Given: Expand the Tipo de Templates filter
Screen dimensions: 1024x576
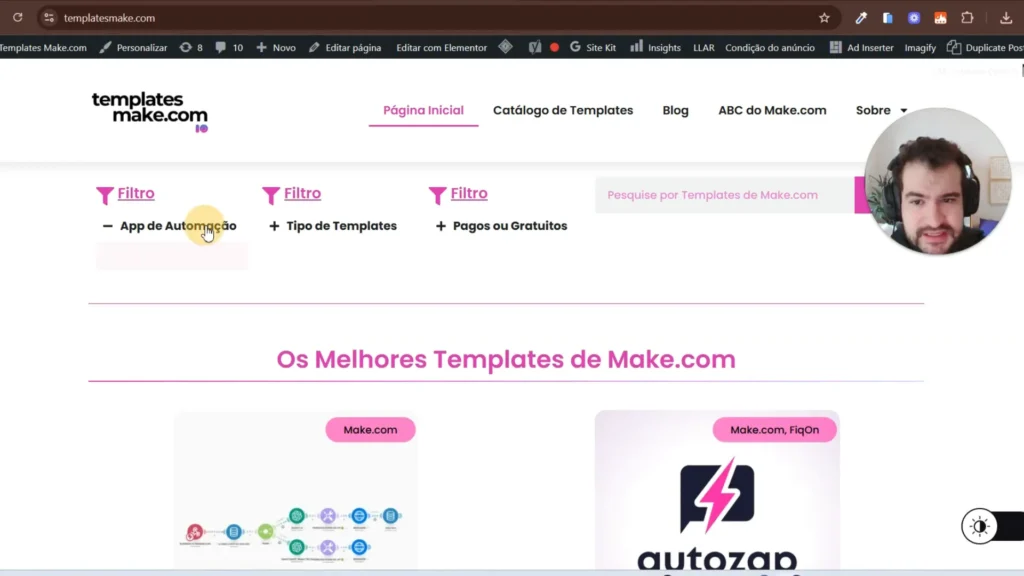Looking at the screenshot, I should point(333,226).
